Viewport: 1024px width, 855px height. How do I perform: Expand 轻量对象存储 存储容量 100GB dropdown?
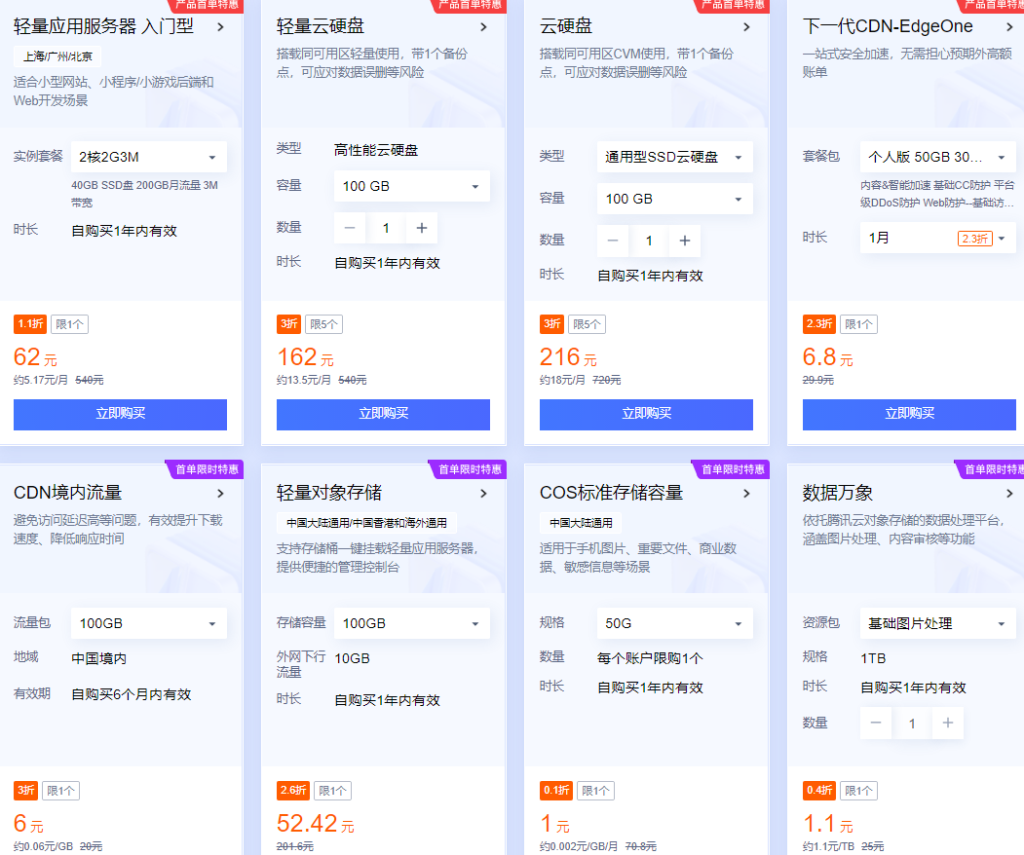[x=412, y=623]
